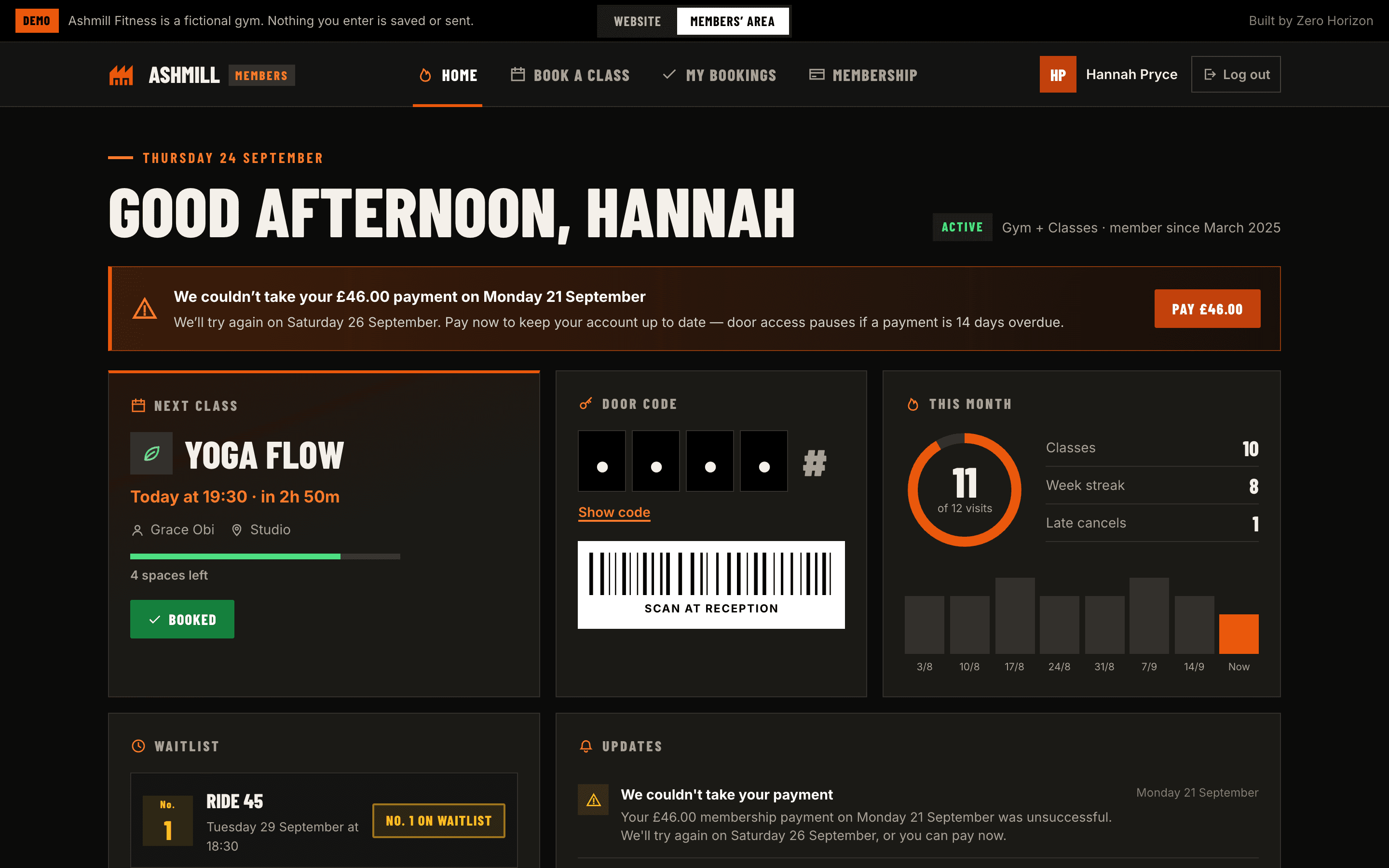The width and height of the screenshot is (1389, 868).
Task: Click the Week streak row
Action: 1152,486
